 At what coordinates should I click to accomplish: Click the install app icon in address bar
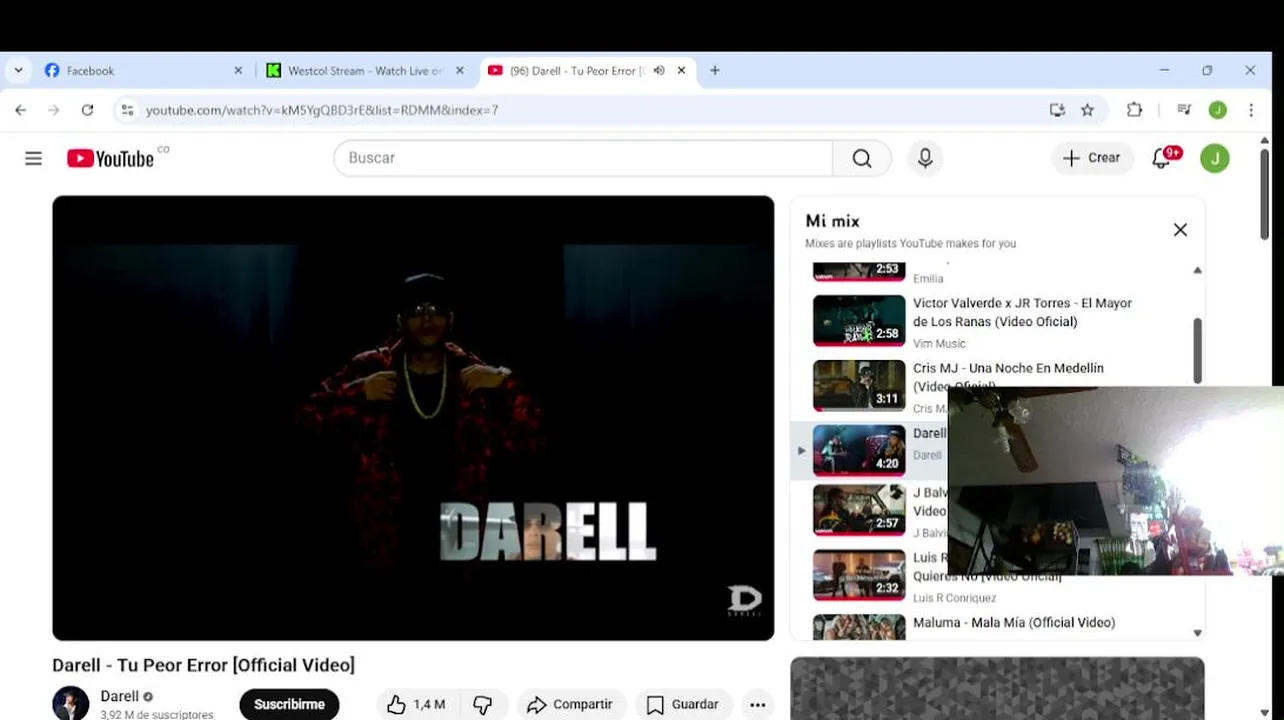[x=1057, y=110]
